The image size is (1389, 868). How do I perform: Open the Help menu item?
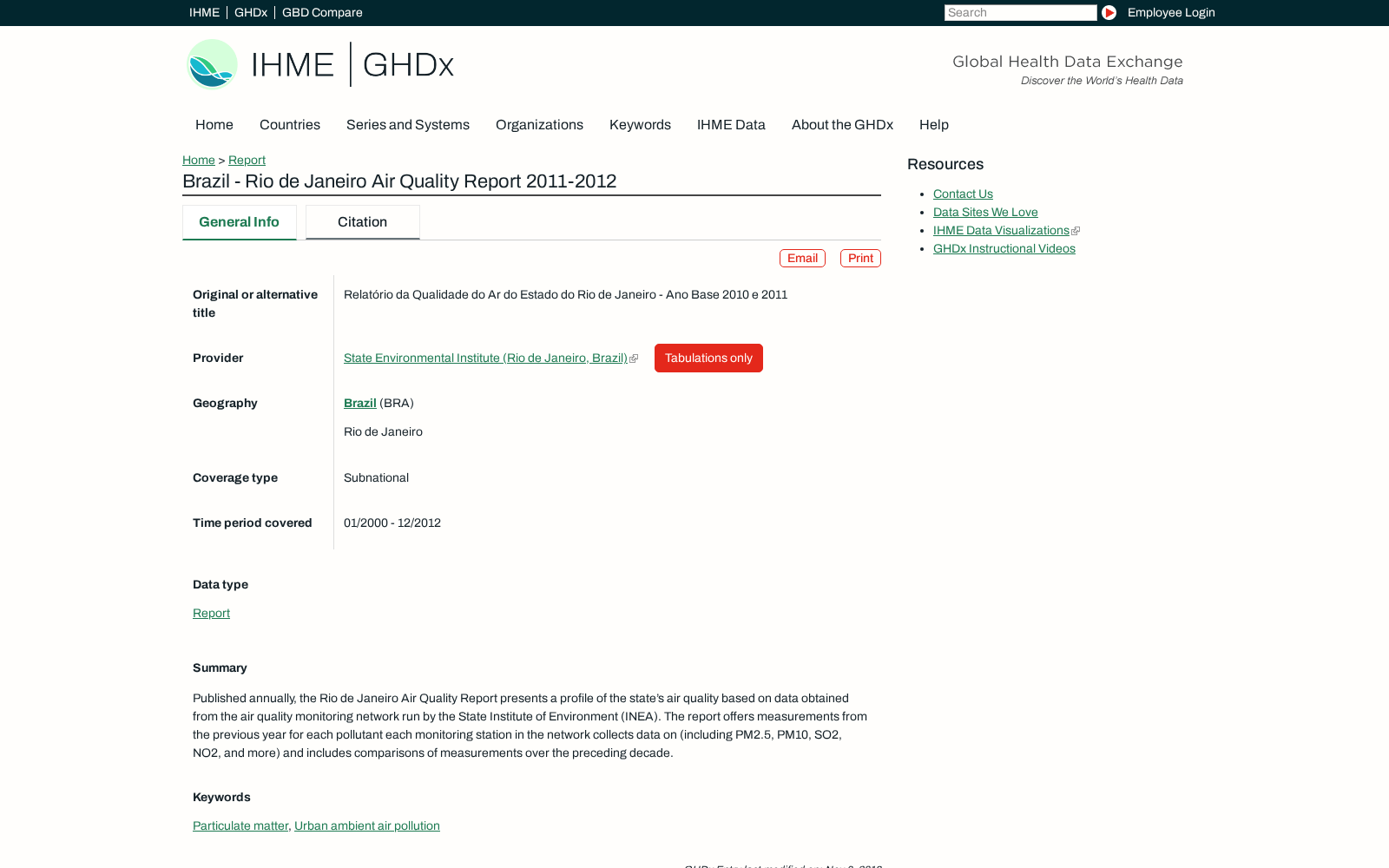pos(934,125)
